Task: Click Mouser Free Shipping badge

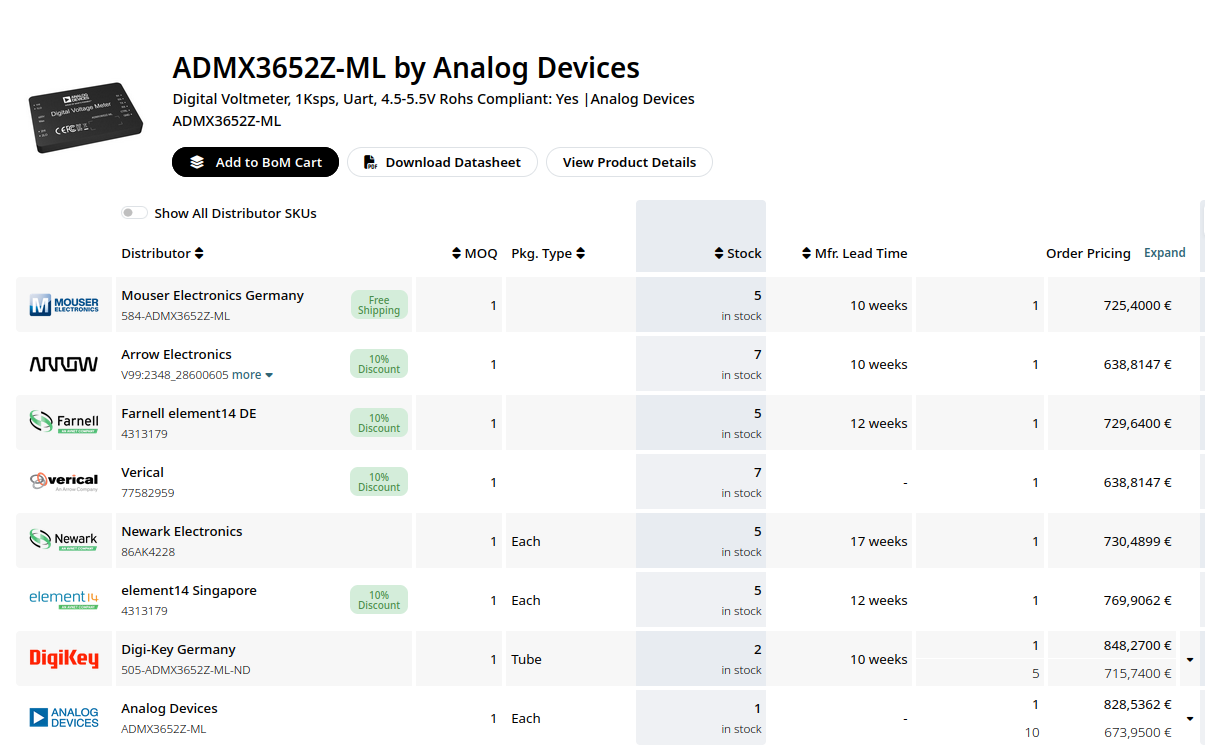Action: pyautogui.click(x=379, y=305)
